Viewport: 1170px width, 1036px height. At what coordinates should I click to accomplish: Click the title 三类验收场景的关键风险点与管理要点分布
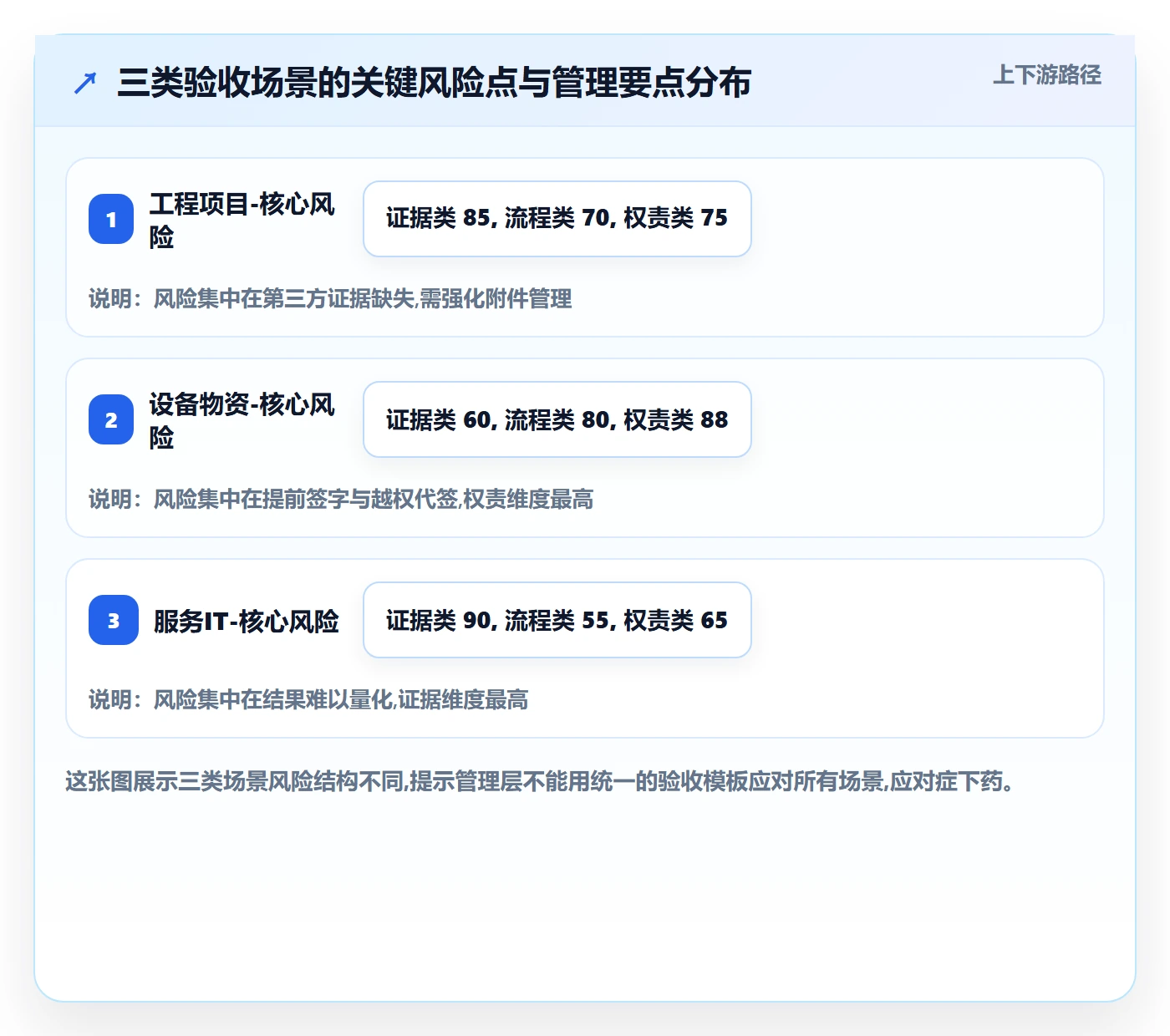434,83
